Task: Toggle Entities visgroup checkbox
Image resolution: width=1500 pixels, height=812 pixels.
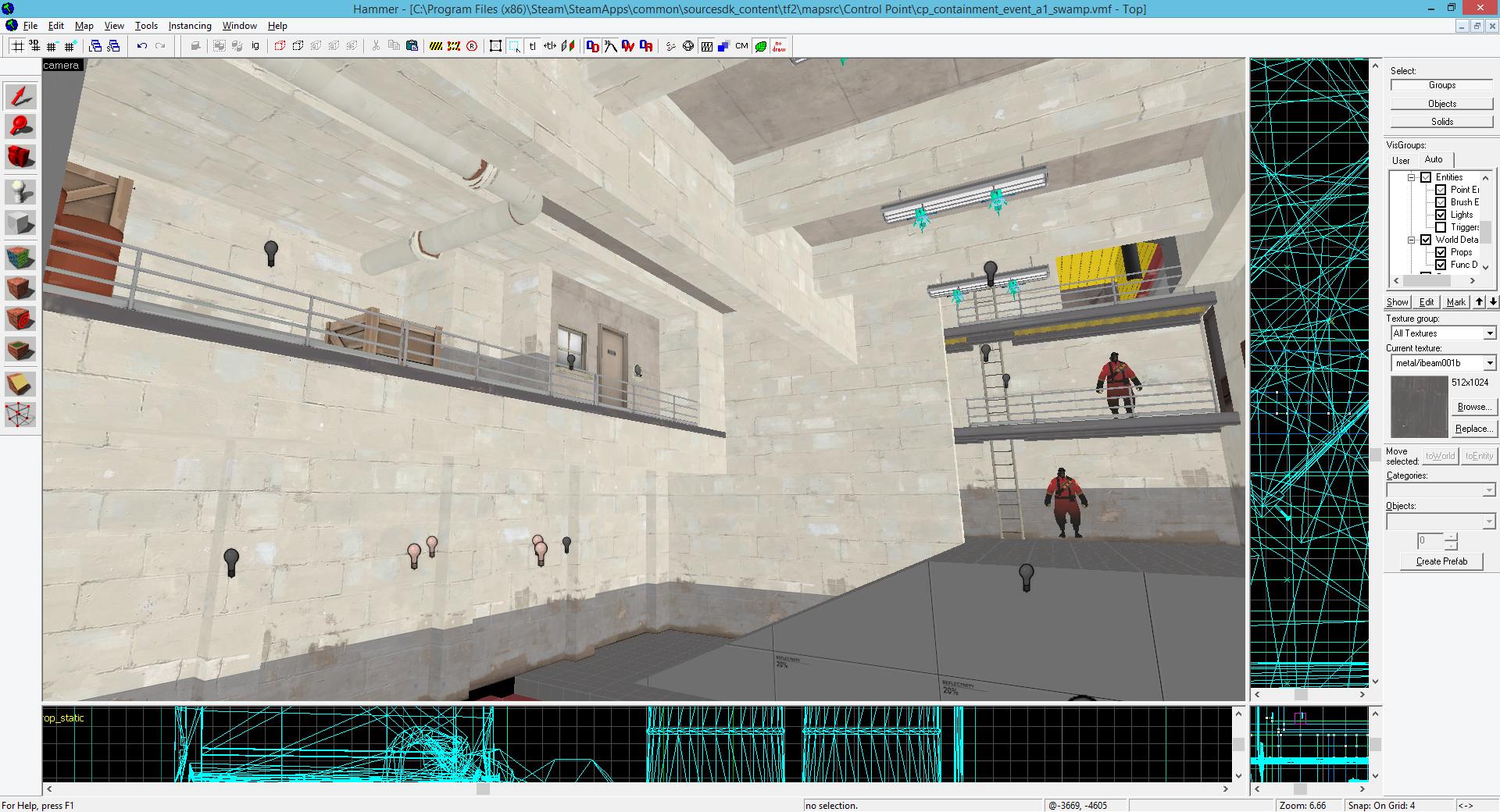Action: [1426, 177]
